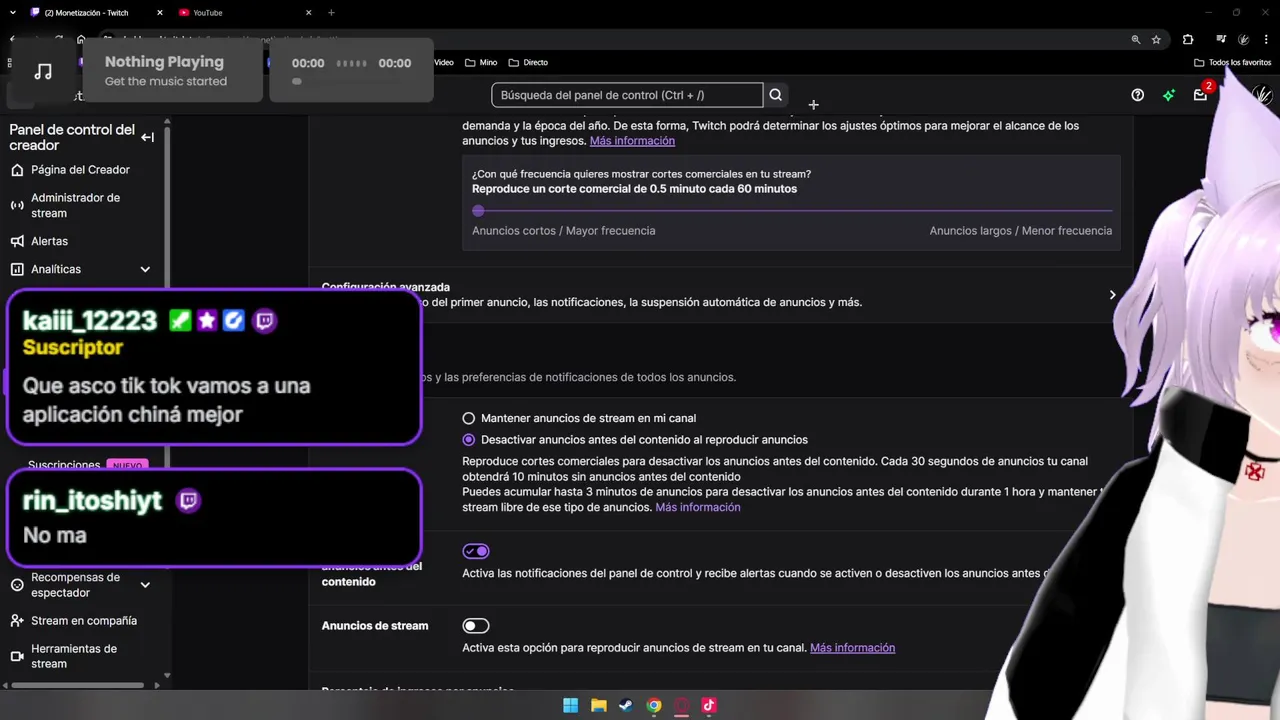Click the browser media control icon
Image resolution: width=1280 pixels, height=720 pixels.
(1221, 40)
